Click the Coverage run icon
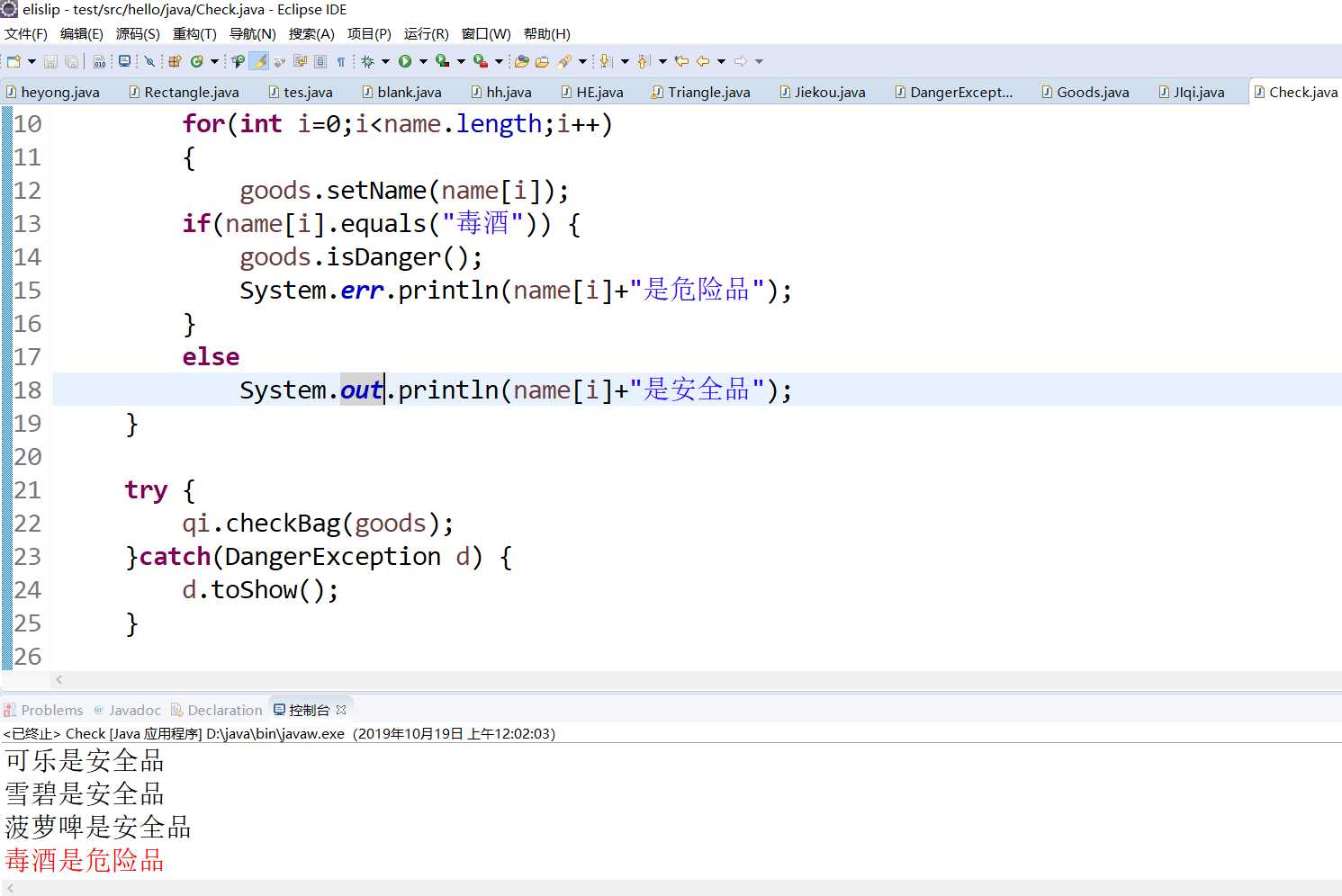The width and height of the screenshot is (1342, 896). pos(442,61)
